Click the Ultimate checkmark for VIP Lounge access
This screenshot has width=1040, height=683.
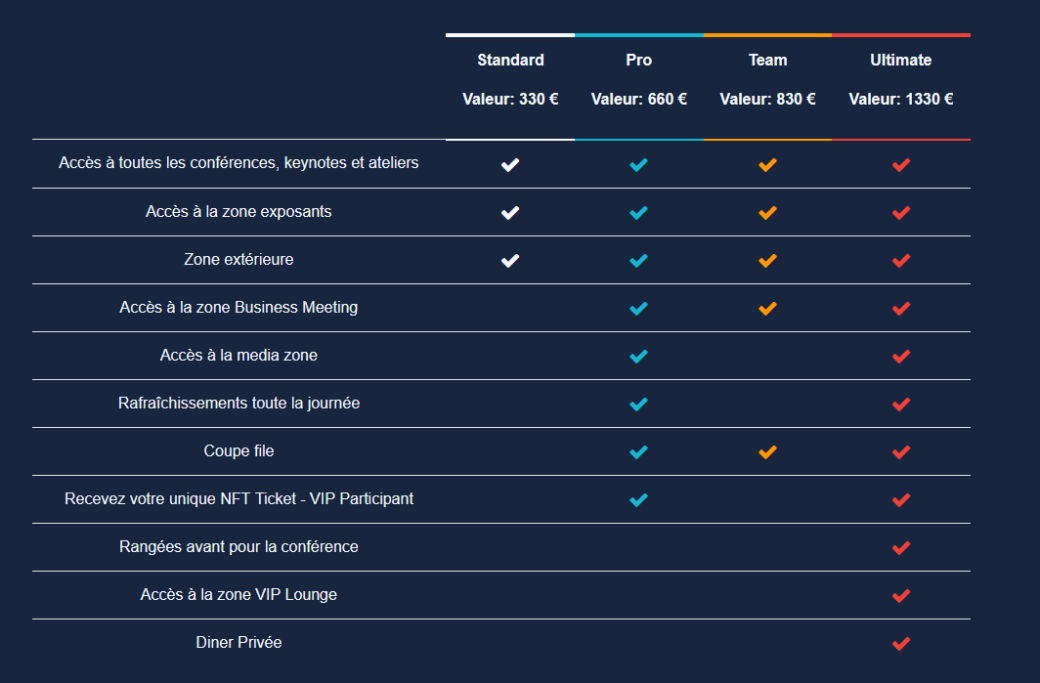coord(900,596)
